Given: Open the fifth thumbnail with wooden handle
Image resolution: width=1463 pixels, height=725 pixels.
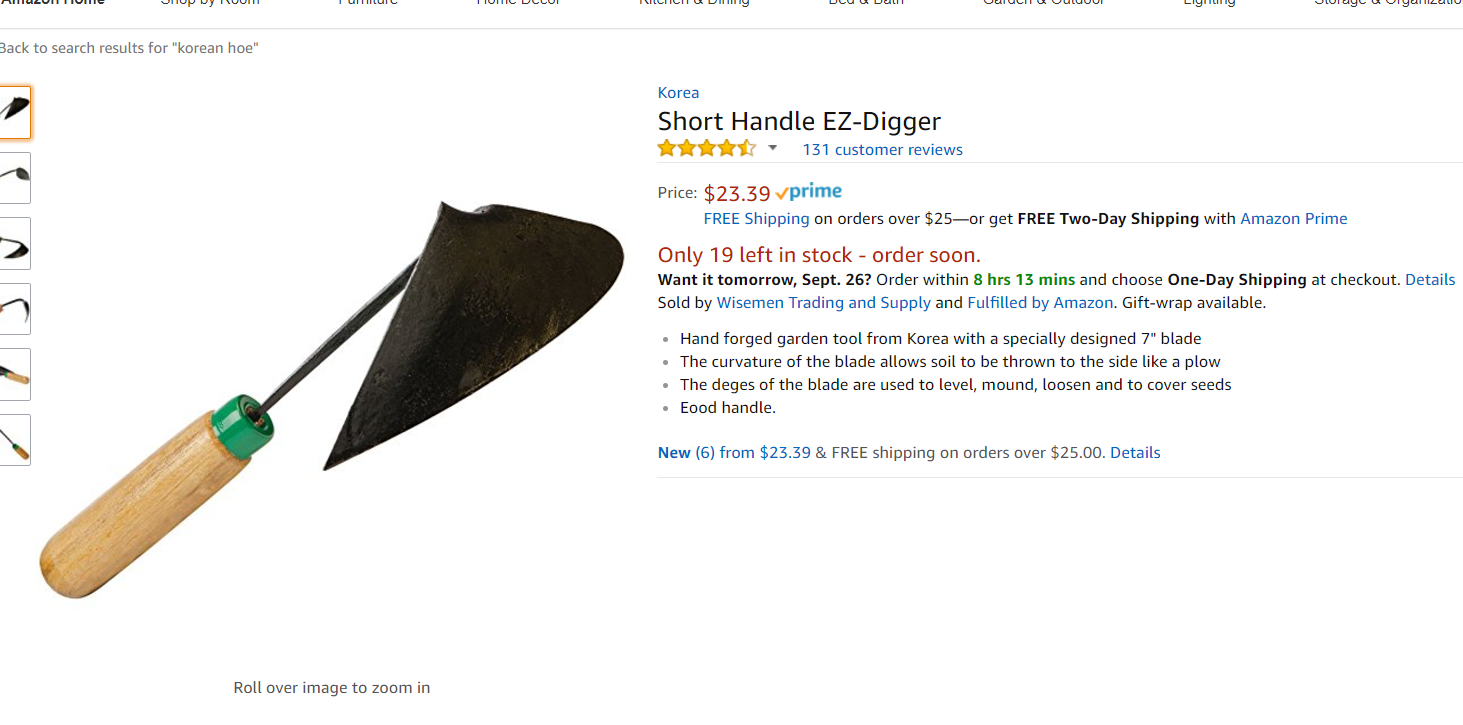Looking at the screenshot, I should coord(14,374).
